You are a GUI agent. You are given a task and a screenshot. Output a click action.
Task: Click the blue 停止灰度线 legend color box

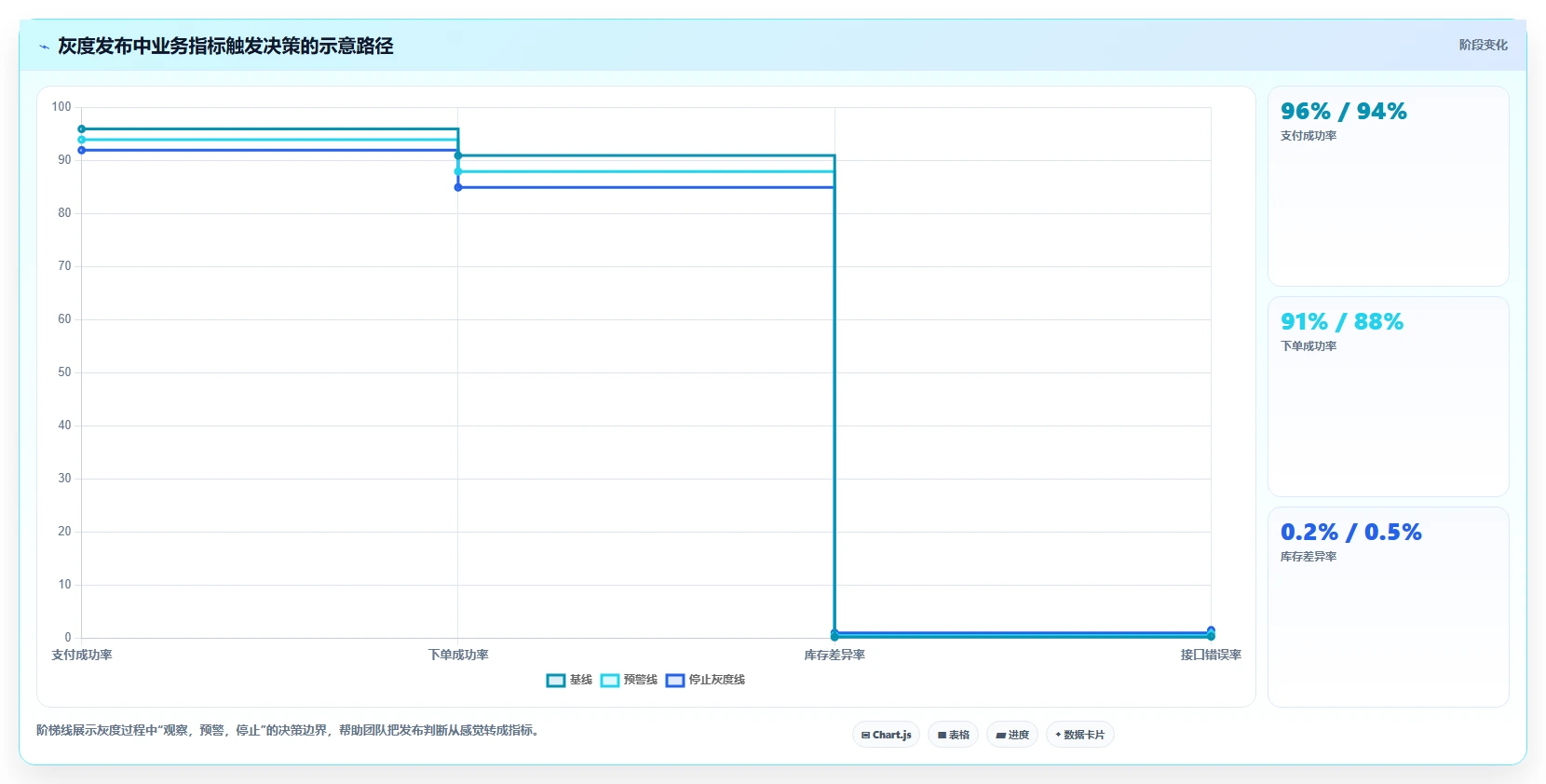[x=675, y=681]
